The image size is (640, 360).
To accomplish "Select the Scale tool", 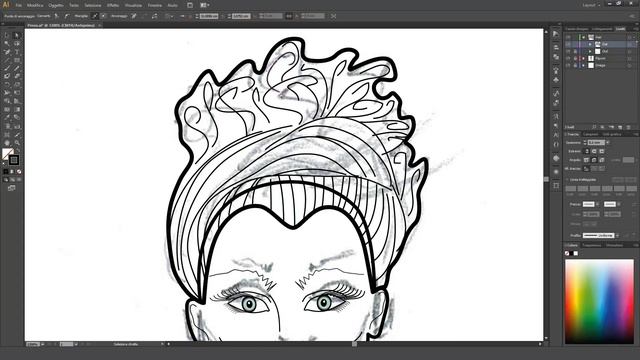I will [x=17, y=84].
